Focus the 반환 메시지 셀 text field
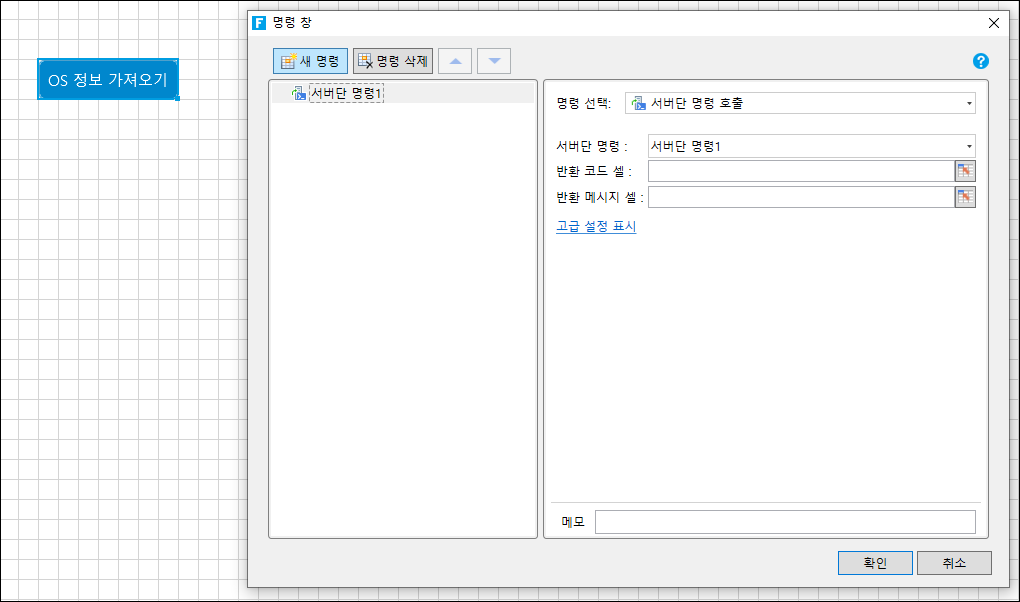 [x=800, y=197]
